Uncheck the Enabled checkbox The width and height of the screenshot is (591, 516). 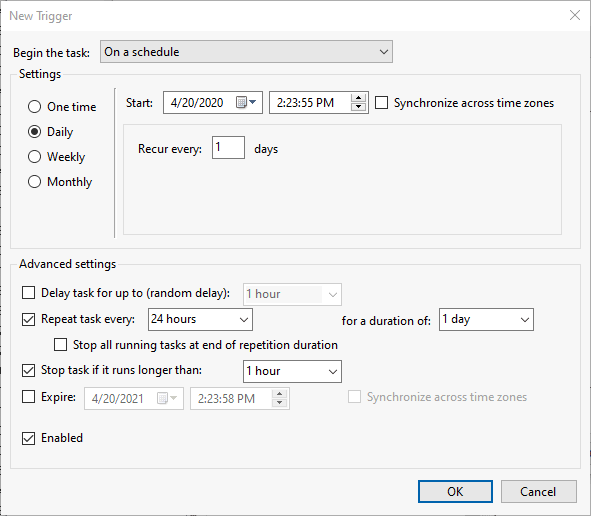click(29, 438)
